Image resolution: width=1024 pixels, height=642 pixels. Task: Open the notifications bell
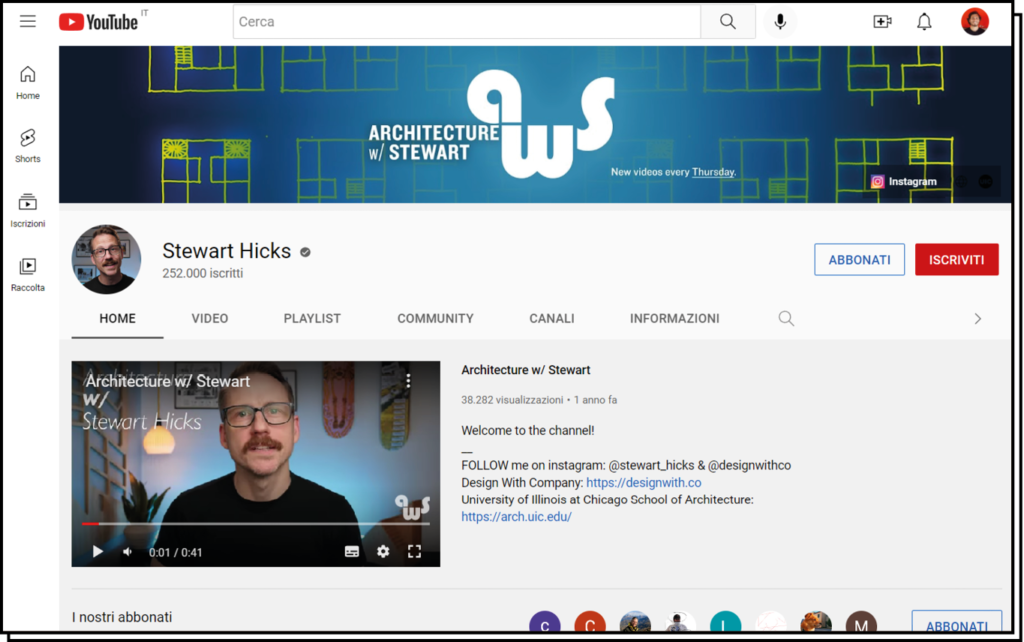(x=924, y=22)
